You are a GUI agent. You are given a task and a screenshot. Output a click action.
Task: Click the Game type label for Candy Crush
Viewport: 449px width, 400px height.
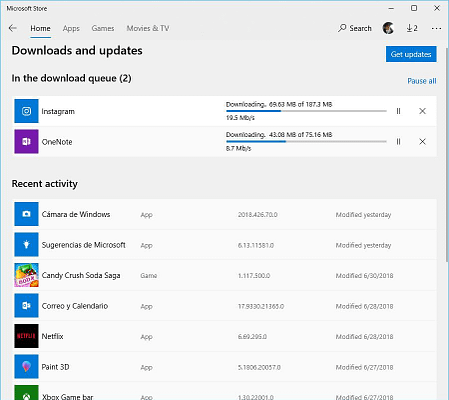point(149,276)
